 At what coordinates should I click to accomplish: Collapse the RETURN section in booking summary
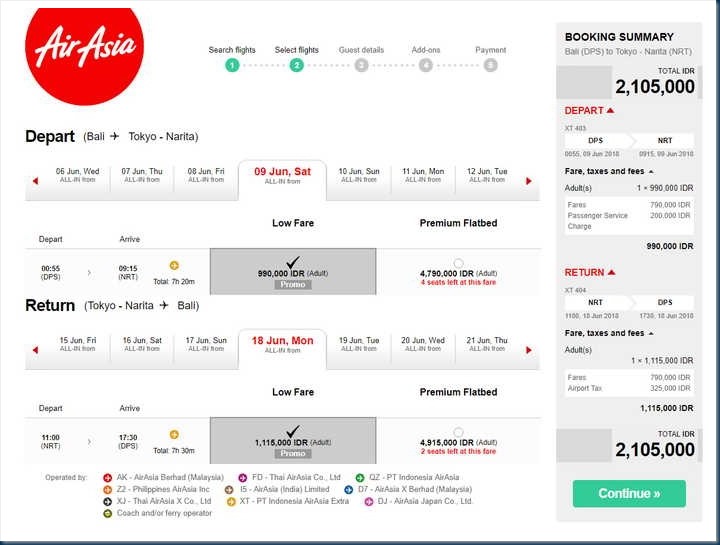(610, 273)
